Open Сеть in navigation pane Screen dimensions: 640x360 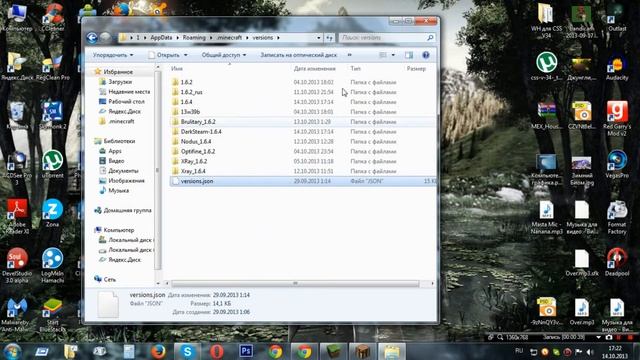pos(109,280)
